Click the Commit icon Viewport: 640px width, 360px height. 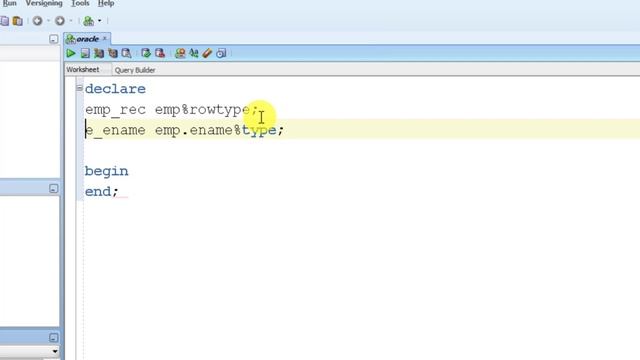[146, 53]
